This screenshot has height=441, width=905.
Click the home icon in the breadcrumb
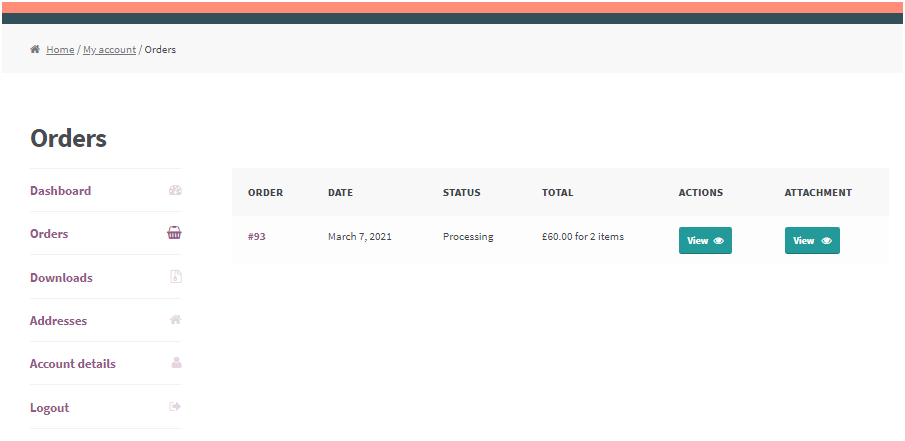tap(35, 50)
